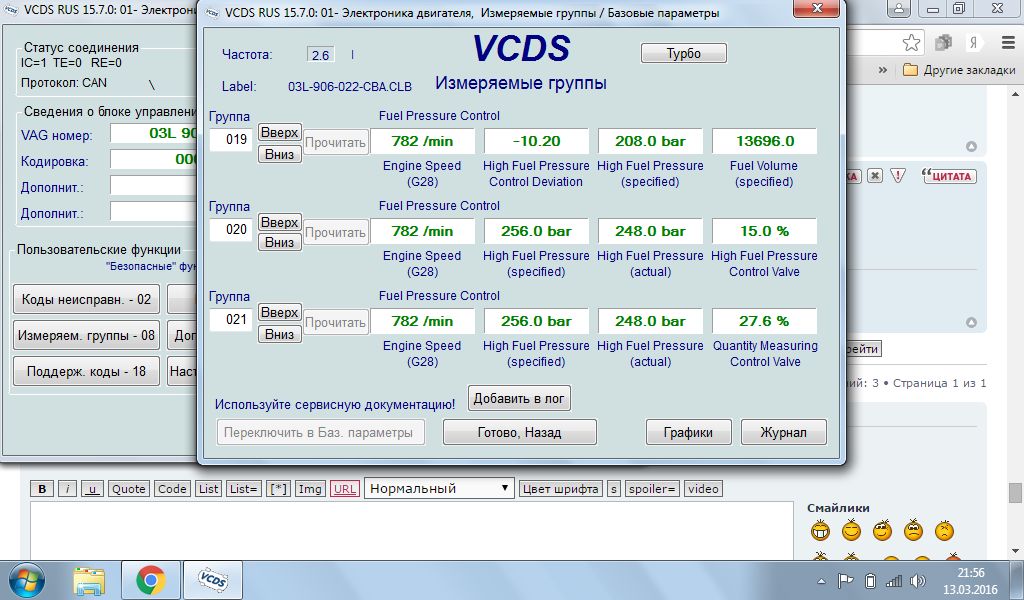Viewport: 1024px width, 600px height.
Task: Toggle italic i formatting button
Action: [x=67, y=489]
